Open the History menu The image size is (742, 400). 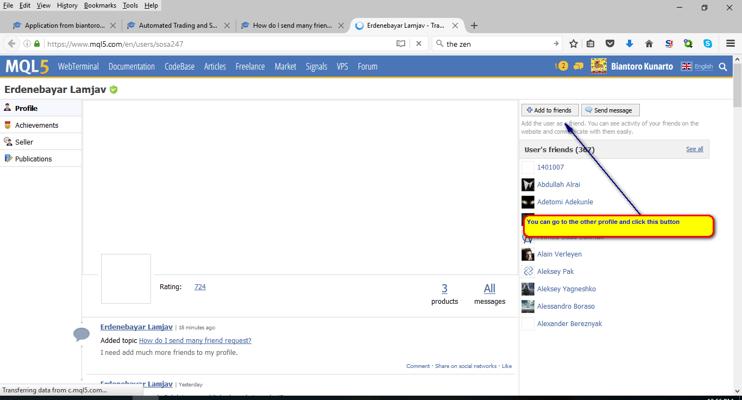coord(66,5)
